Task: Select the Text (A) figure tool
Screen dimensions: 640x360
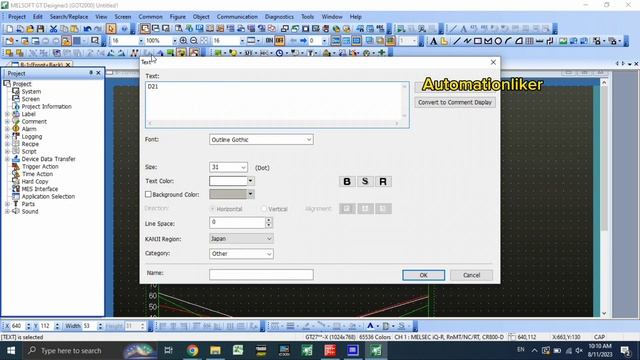Action: point(433,41)
